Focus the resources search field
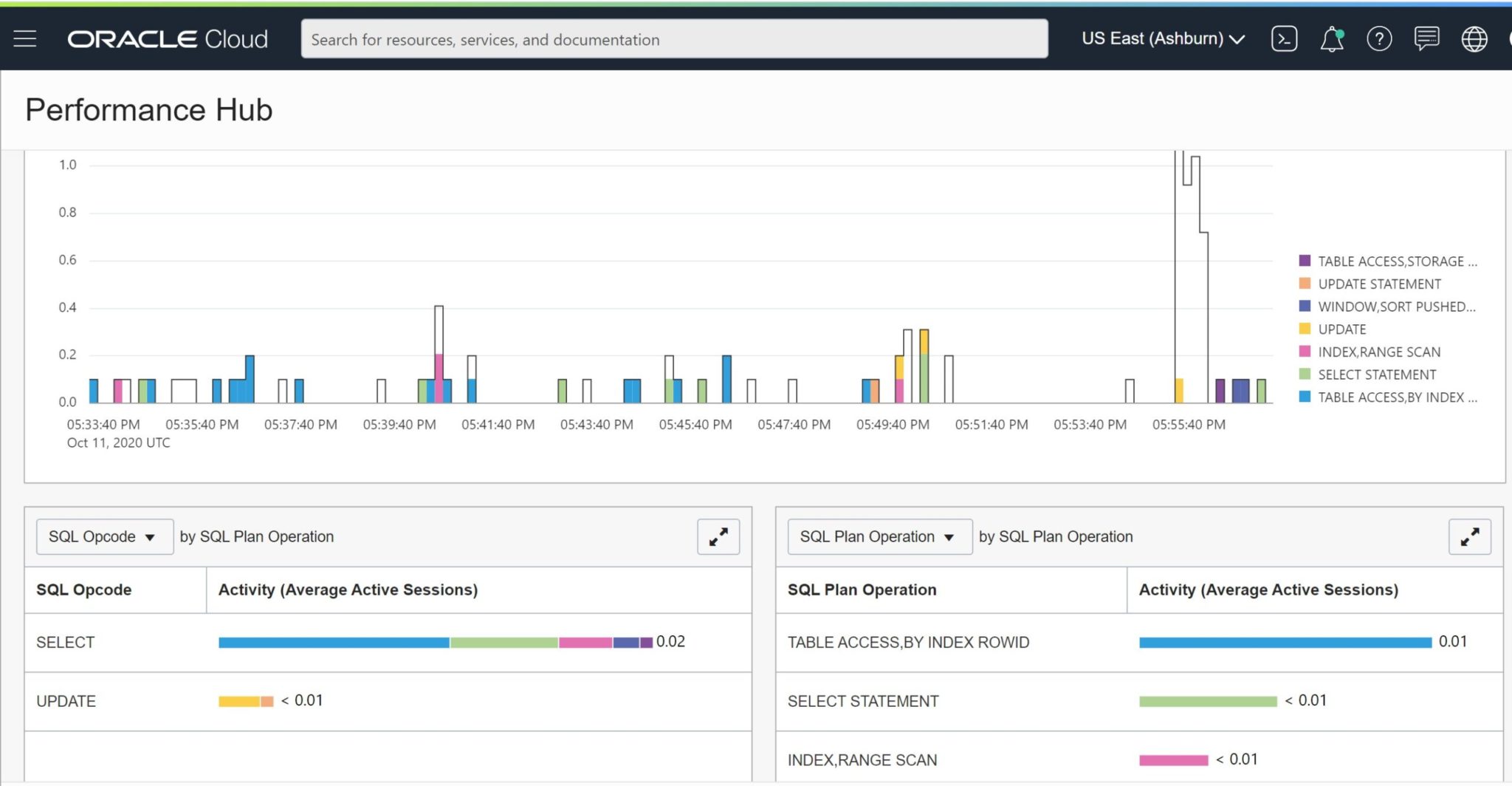The image size is (1512, 786). 673,40
